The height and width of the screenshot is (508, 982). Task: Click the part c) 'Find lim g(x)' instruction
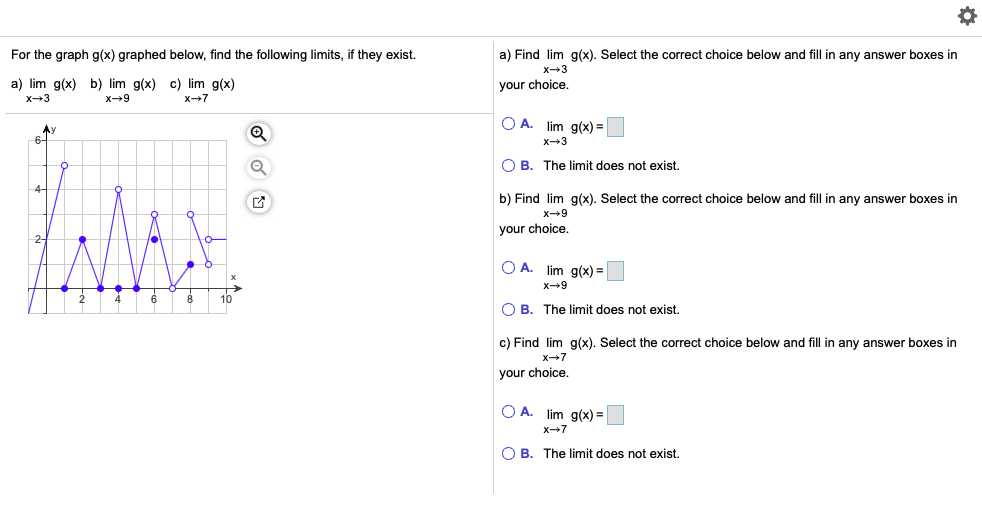coord(727,343)
